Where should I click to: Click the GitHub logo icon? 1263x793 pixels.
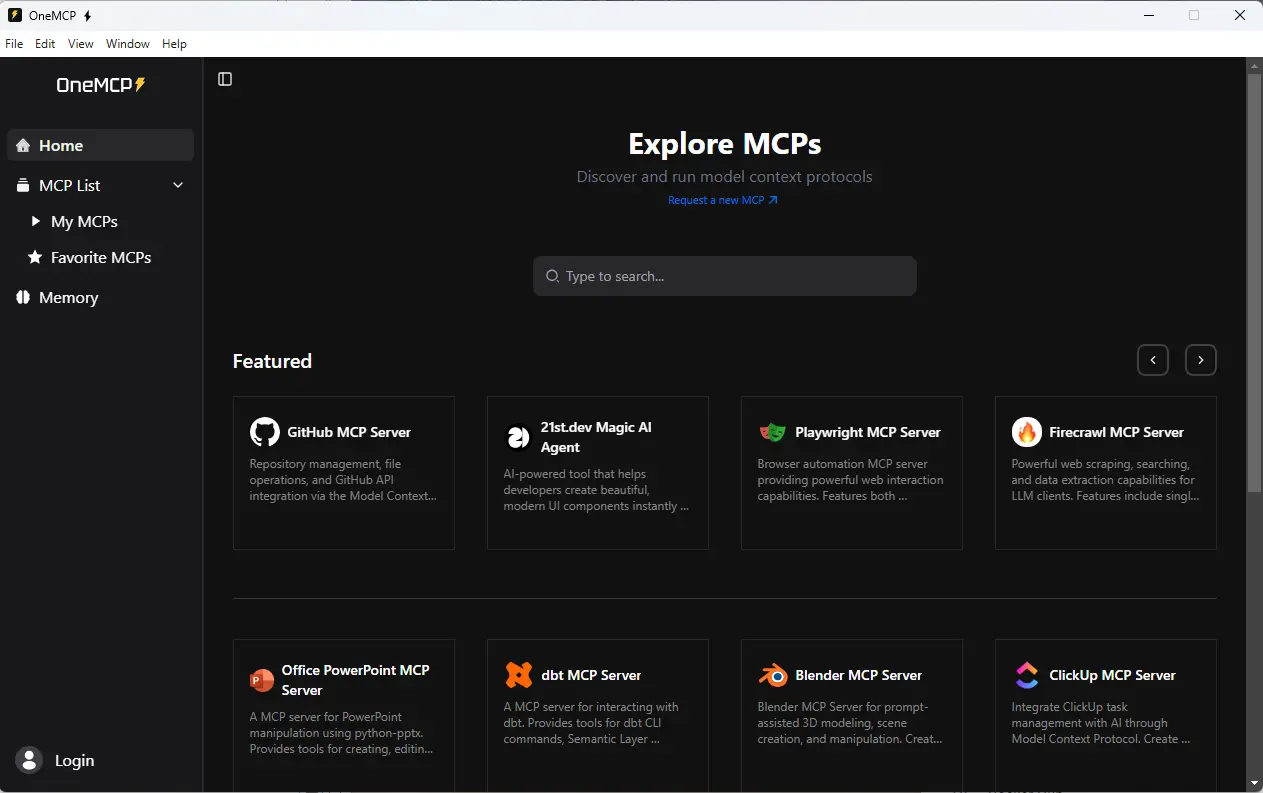(x=265, y=432)
